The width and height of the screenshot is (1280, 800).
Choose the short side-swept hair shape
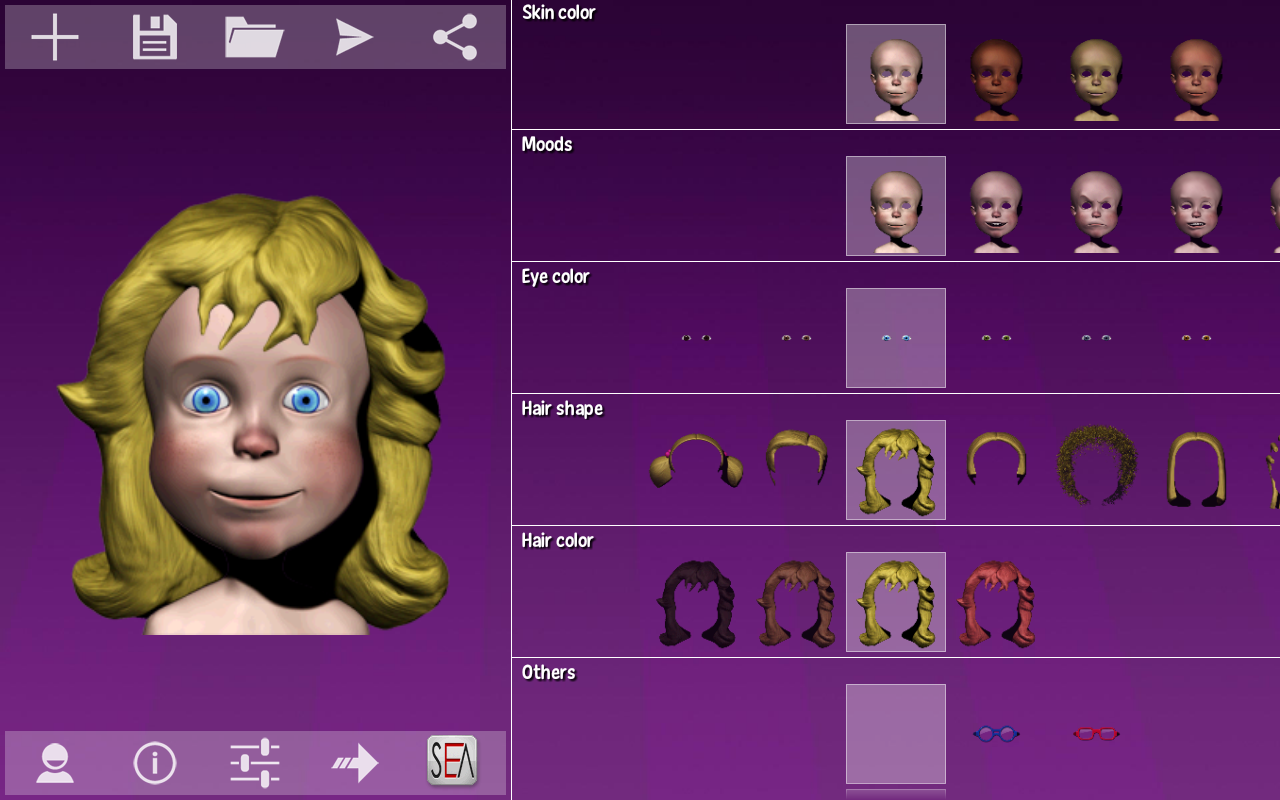[796, 457]
